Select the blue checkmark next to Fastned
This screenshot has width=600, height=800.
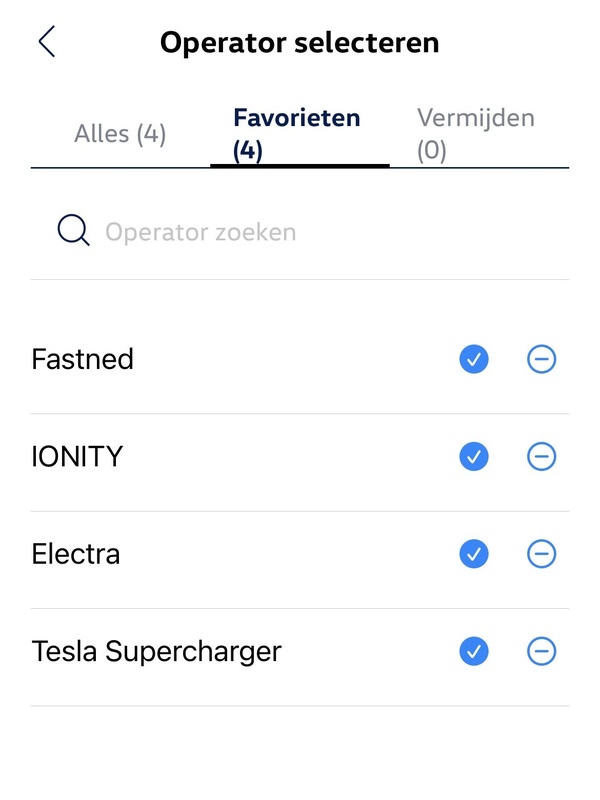(x=472, y=359)
